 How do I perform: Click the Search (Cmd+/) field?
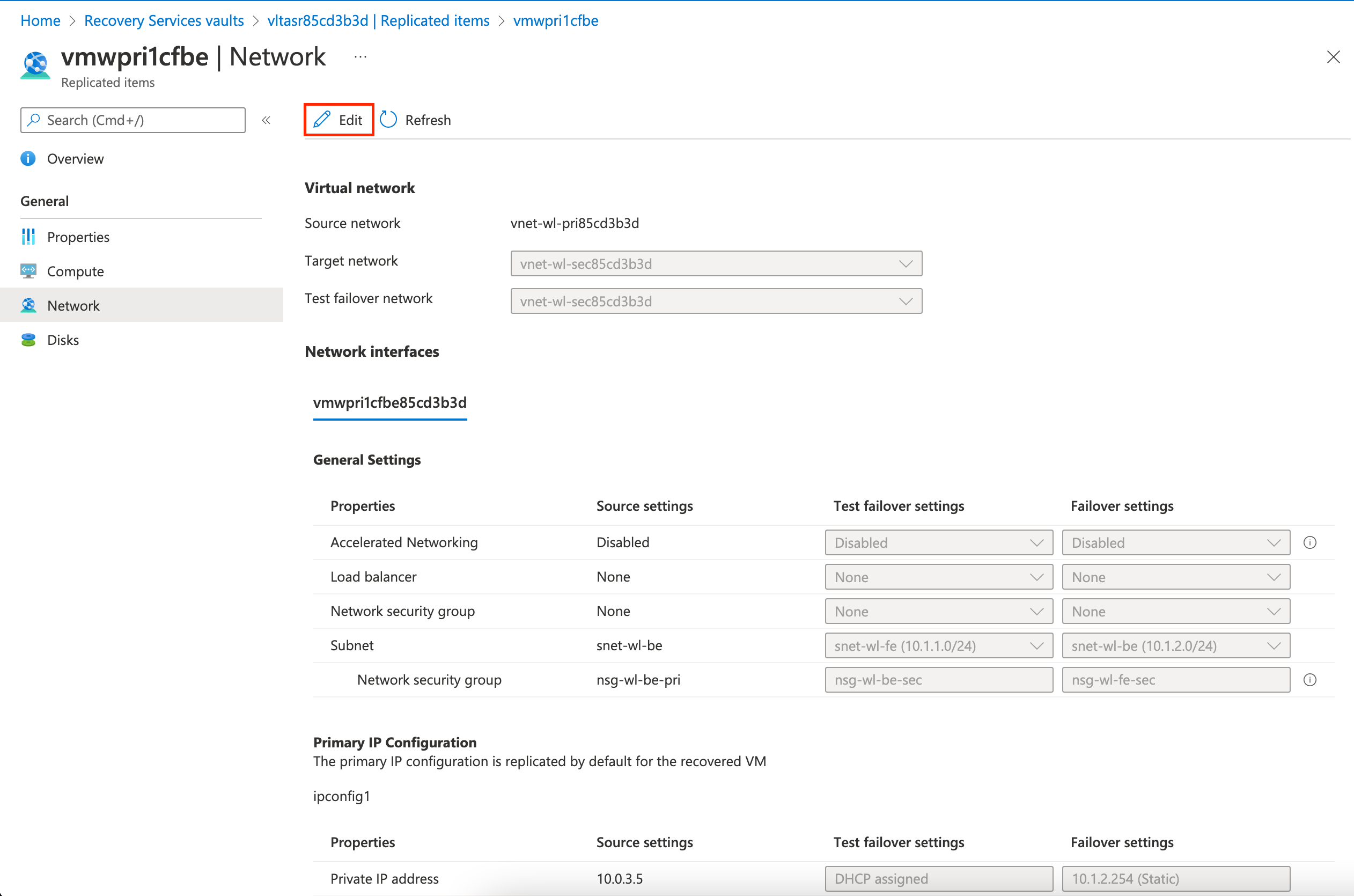coord(140,120)
